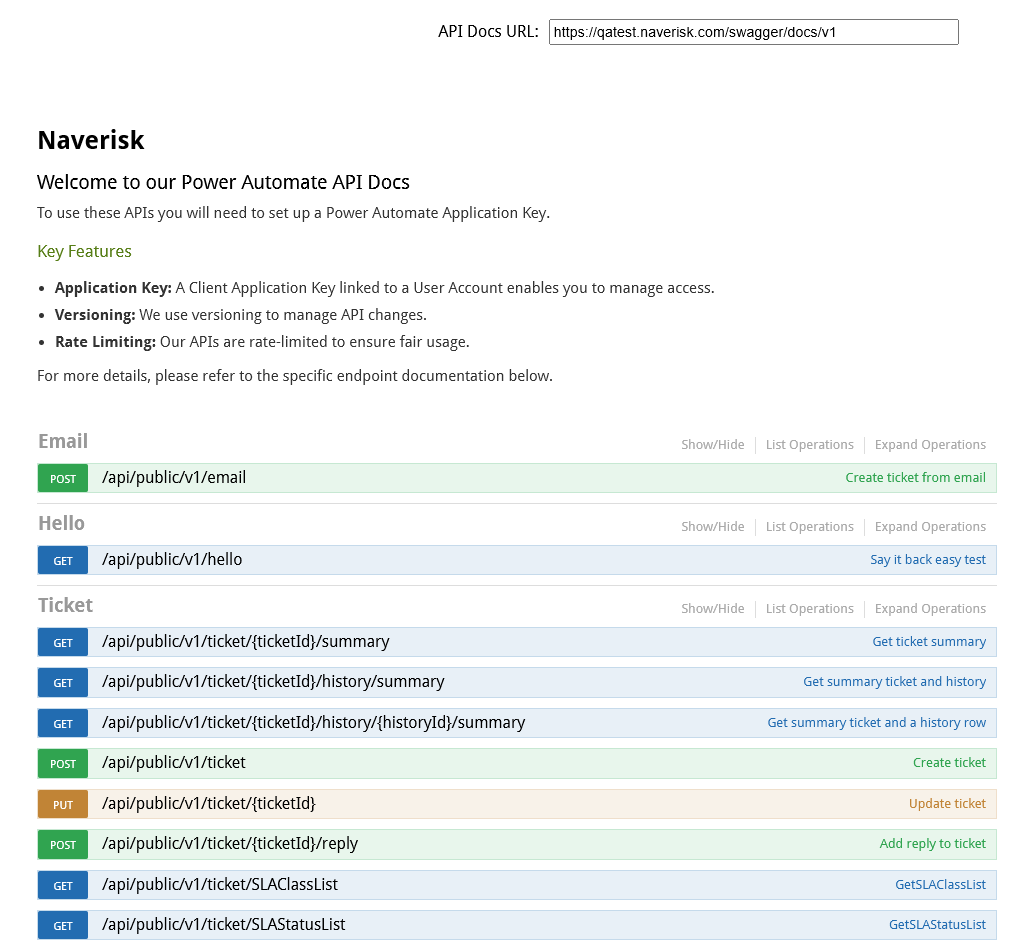Open the Ticket section heading

(x=65, y=606)
